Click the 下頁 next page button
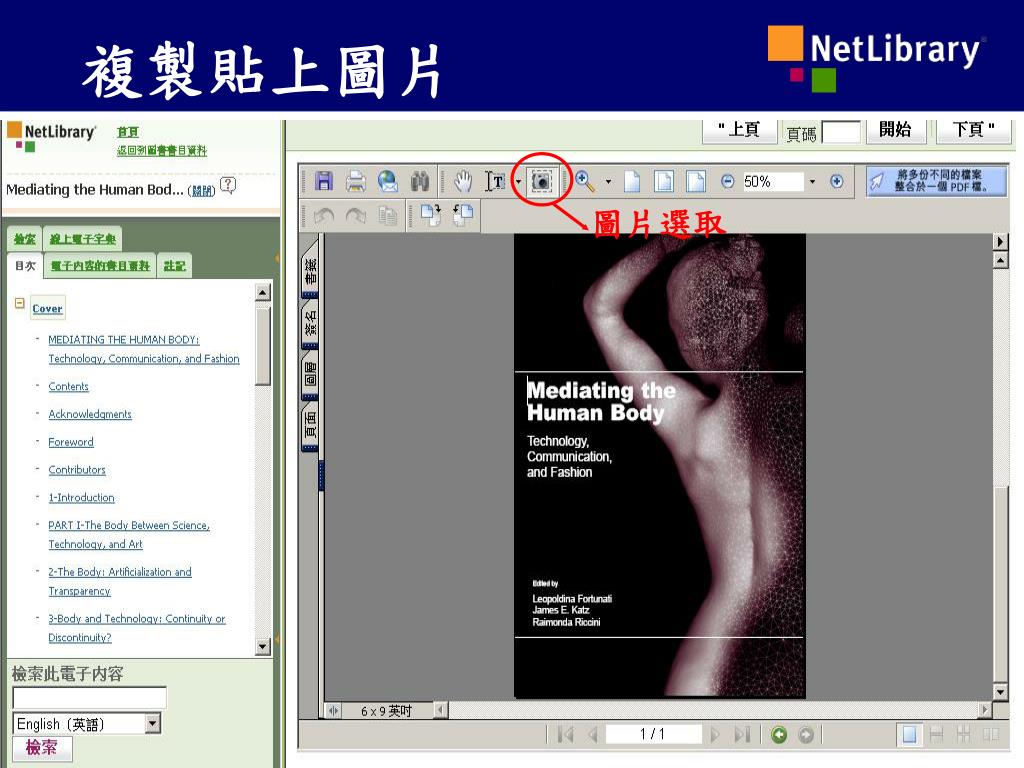Image resolution: width=1024 pixels, height=768 pixels. (973, 129)
